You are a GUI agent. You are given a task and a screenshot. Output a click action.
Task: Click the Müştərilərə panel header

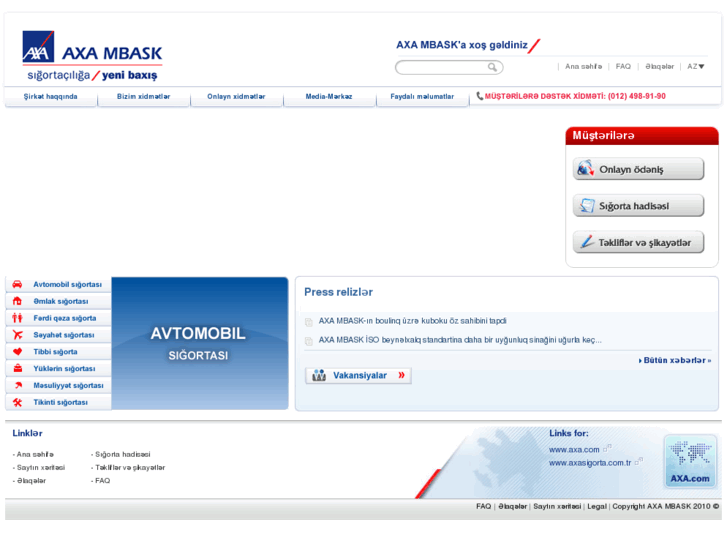click(x=642, y=136)
